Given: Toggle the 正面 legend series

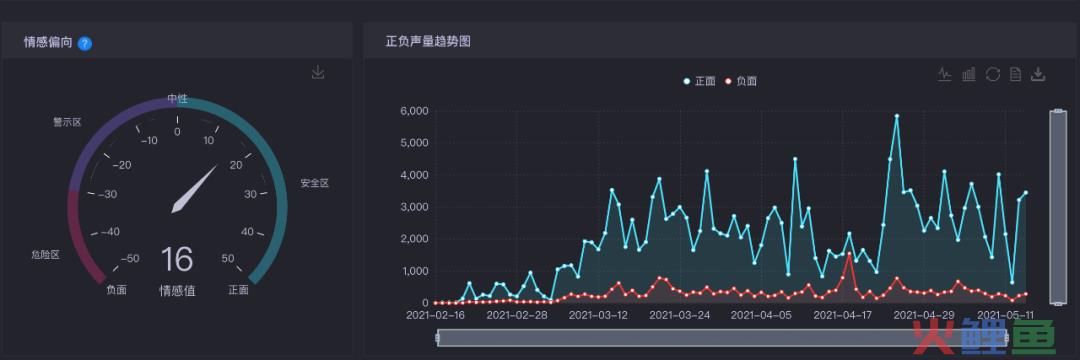Looking at the screenshot, I should pos(699,81).
